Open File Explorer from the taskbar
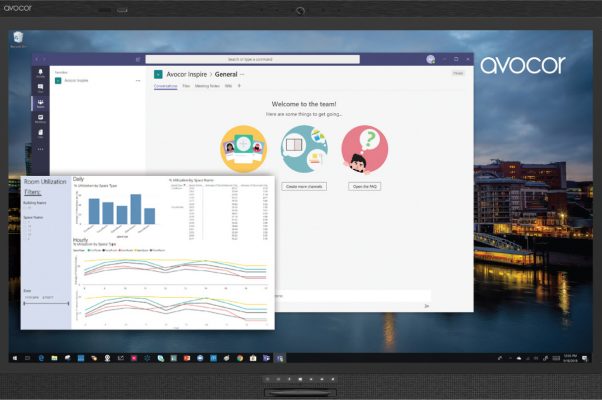 pos(54,358)
